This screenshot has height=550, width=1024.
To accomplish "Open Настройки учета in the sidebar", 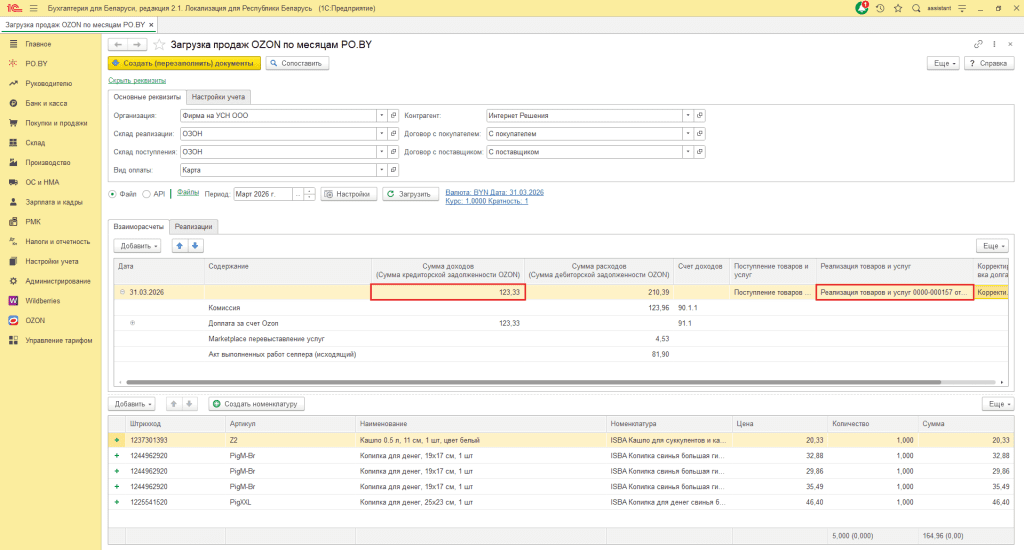I will click(x=52, y=261).
